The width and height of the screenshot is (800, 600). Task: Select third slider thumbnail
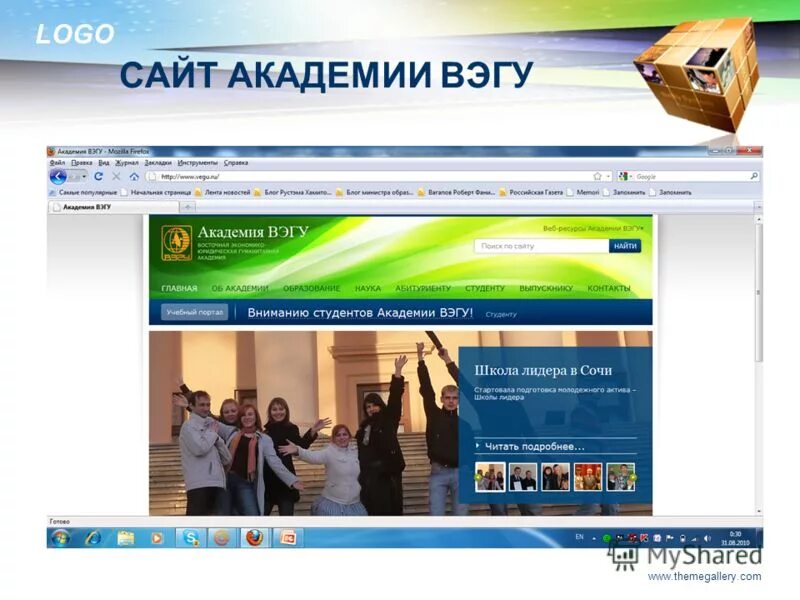(x=556, y=477)
